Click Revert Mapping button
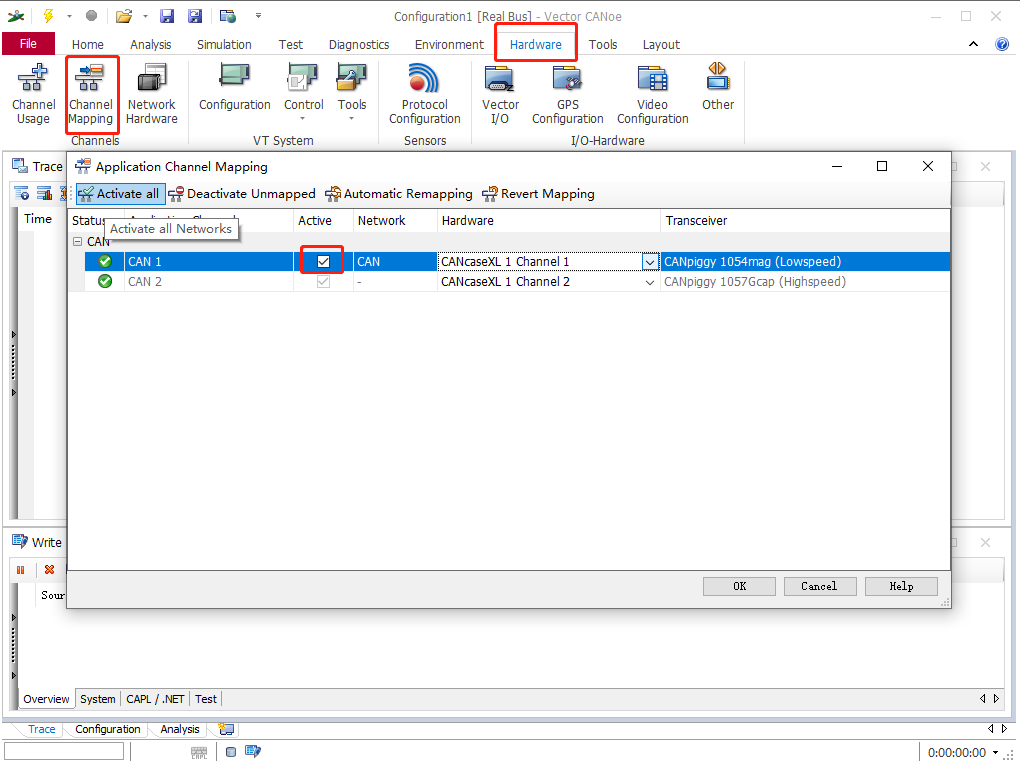 tap(538, 194)
